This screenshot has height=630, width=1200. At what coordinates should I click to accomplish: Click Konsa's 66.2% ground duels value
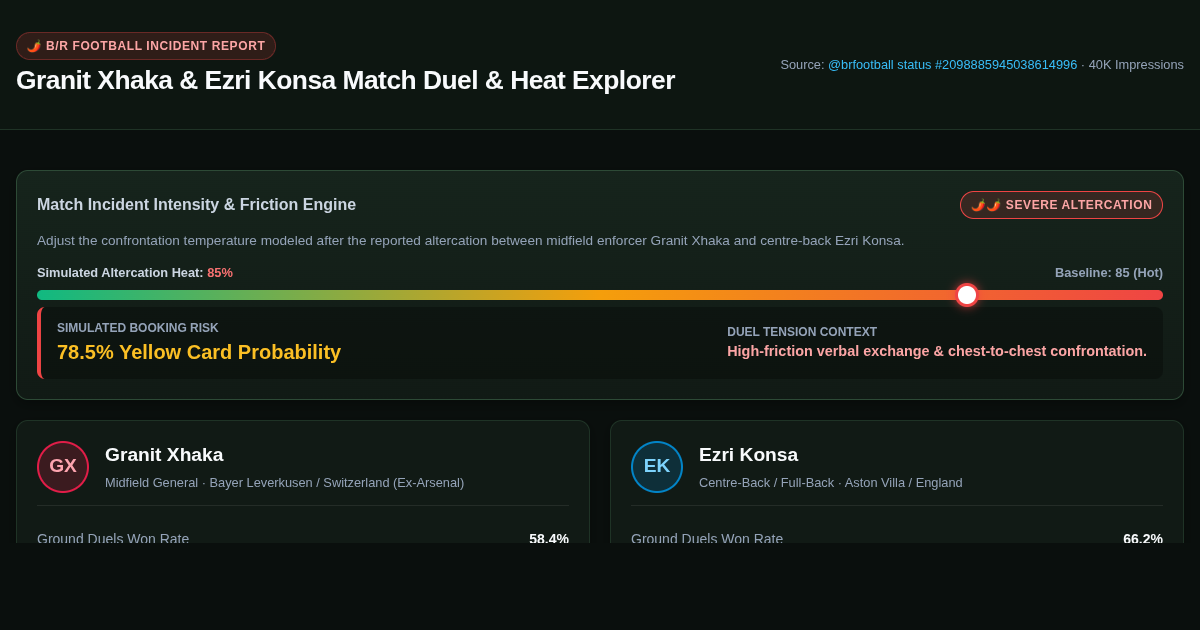coord(1143,538)
